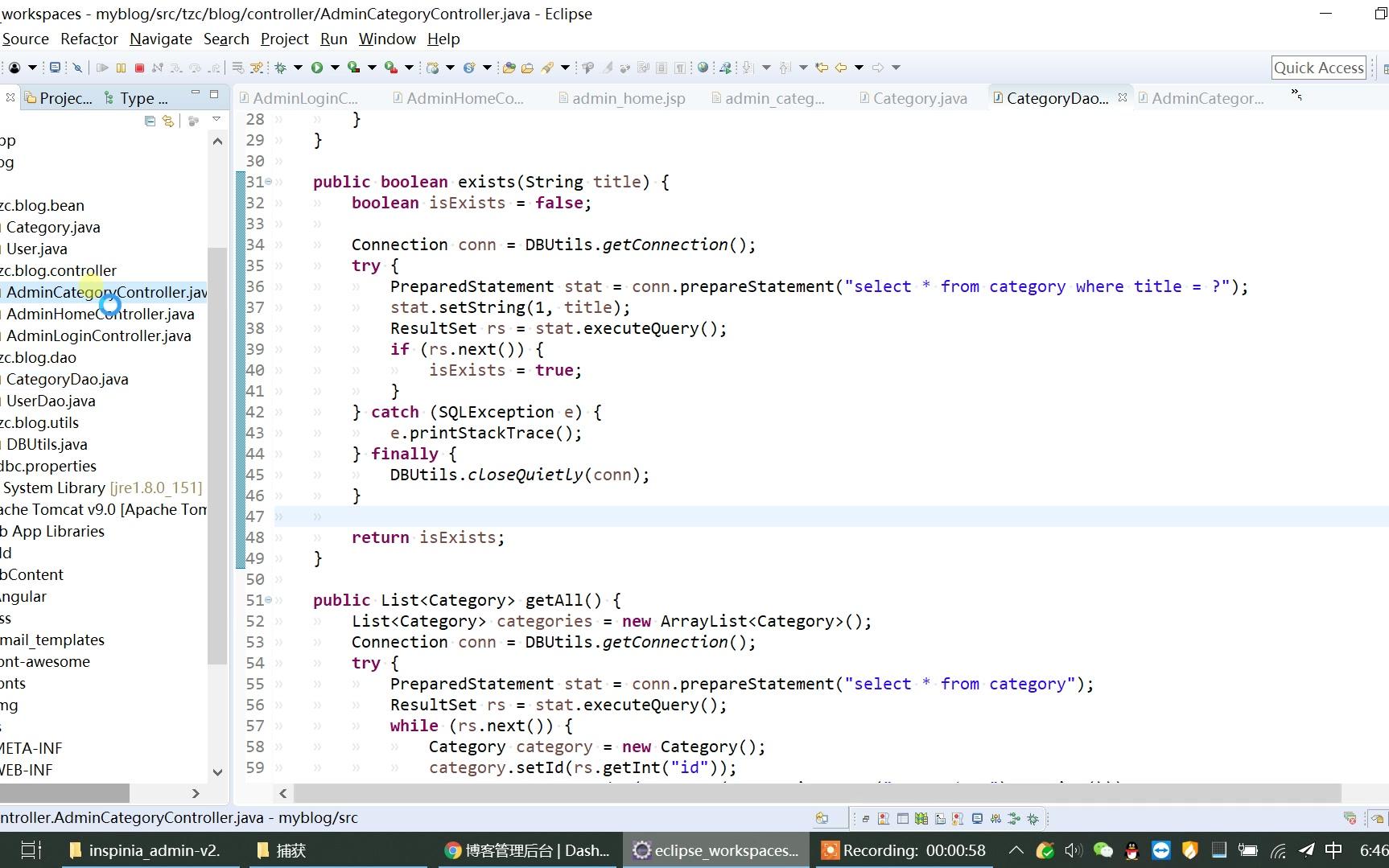1389x868 pixels.
Task: Open the Run configurations dropdown arrow
Action: (x=334, y=68)
